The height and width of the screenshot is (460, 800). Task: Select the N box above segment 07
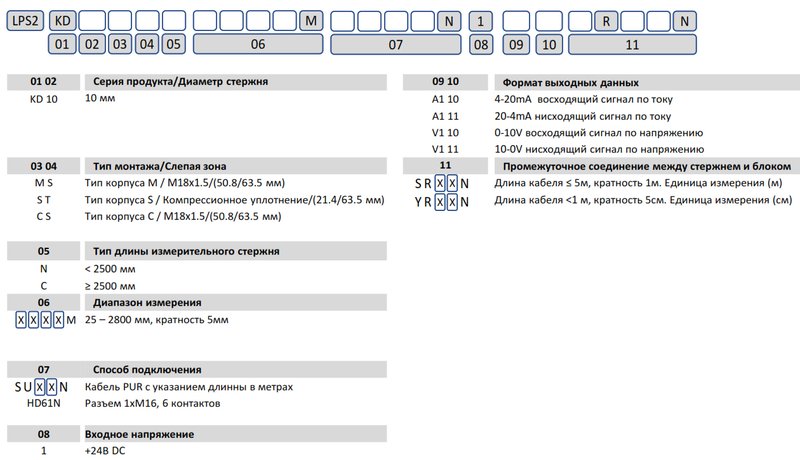(449, 21)
